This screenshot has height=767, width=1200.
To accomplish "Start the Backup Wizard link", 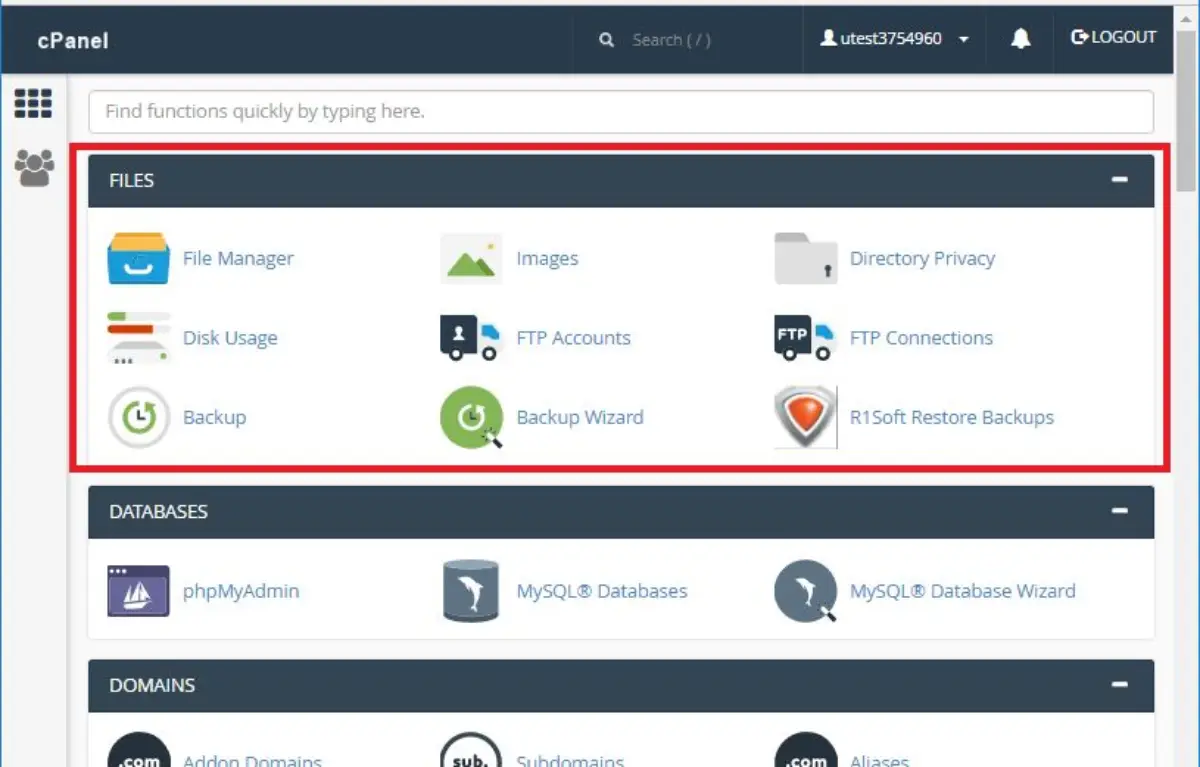I will click(580, 417).
